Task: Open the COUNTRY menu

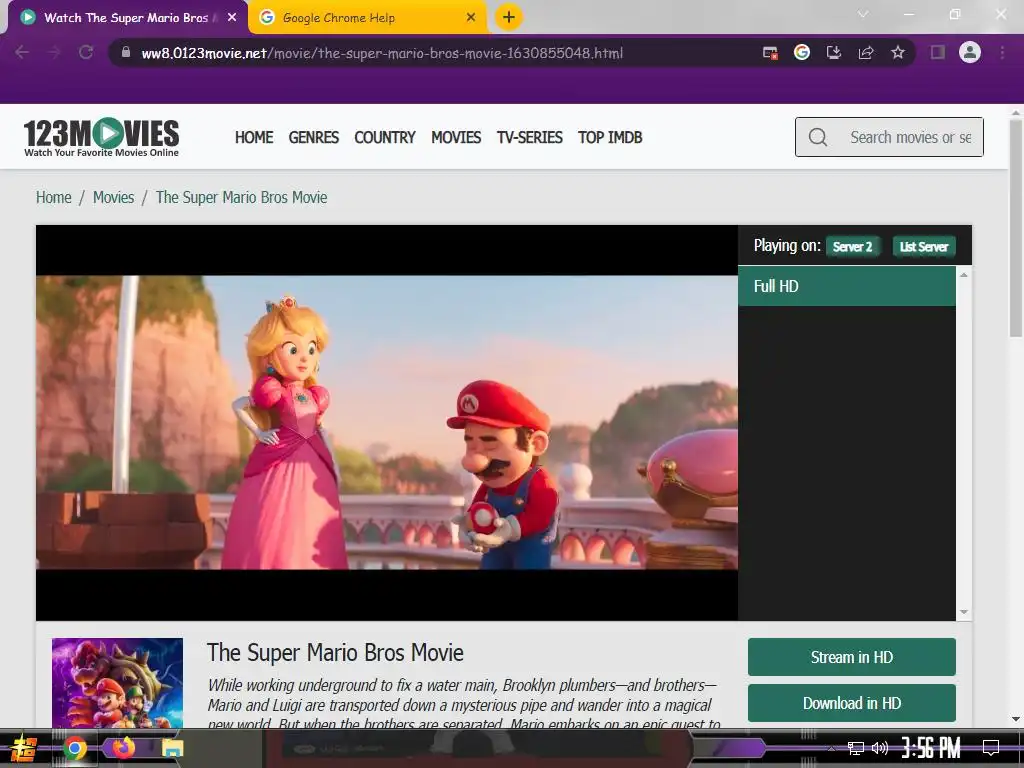Action: (385, 137)
